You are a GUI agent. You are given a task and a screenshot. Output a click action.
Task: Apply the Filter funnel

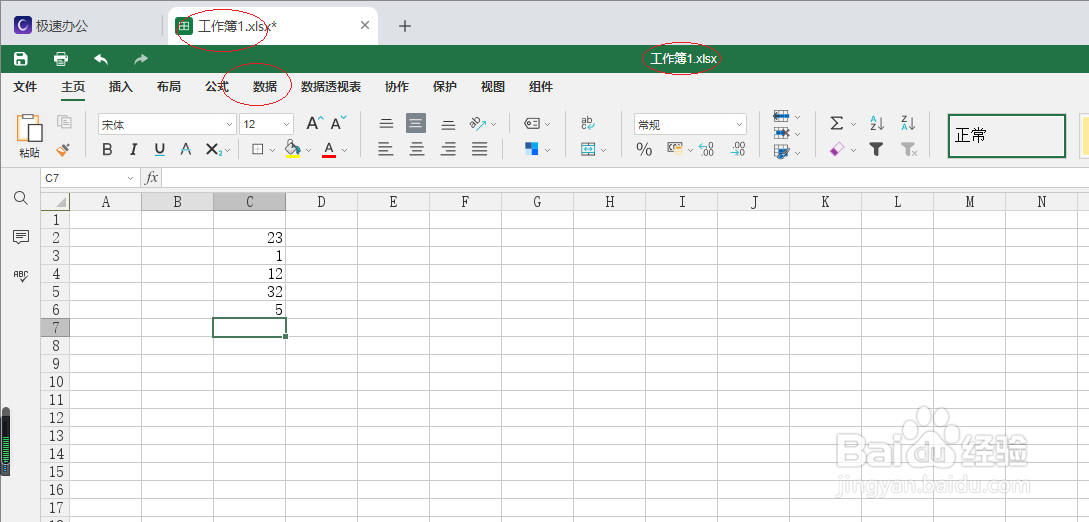pos(876,149)
